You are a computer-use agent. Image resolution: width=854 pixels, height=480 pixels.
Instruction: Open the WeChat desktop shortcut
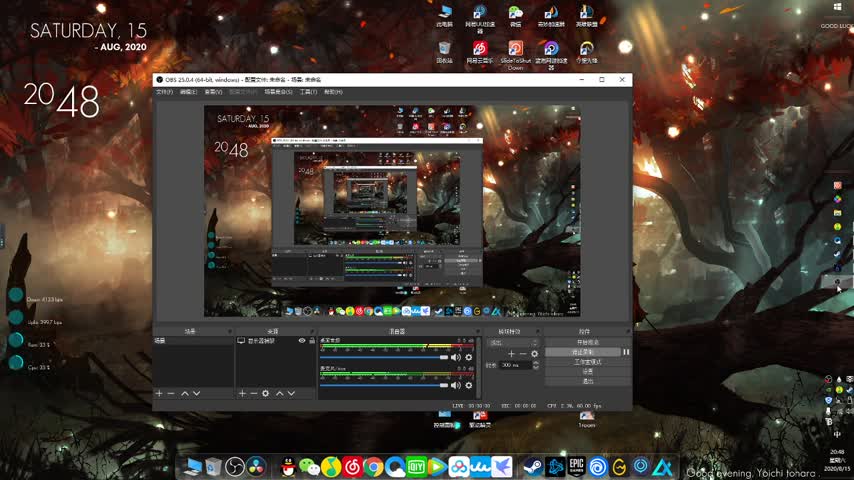[515, 16]
